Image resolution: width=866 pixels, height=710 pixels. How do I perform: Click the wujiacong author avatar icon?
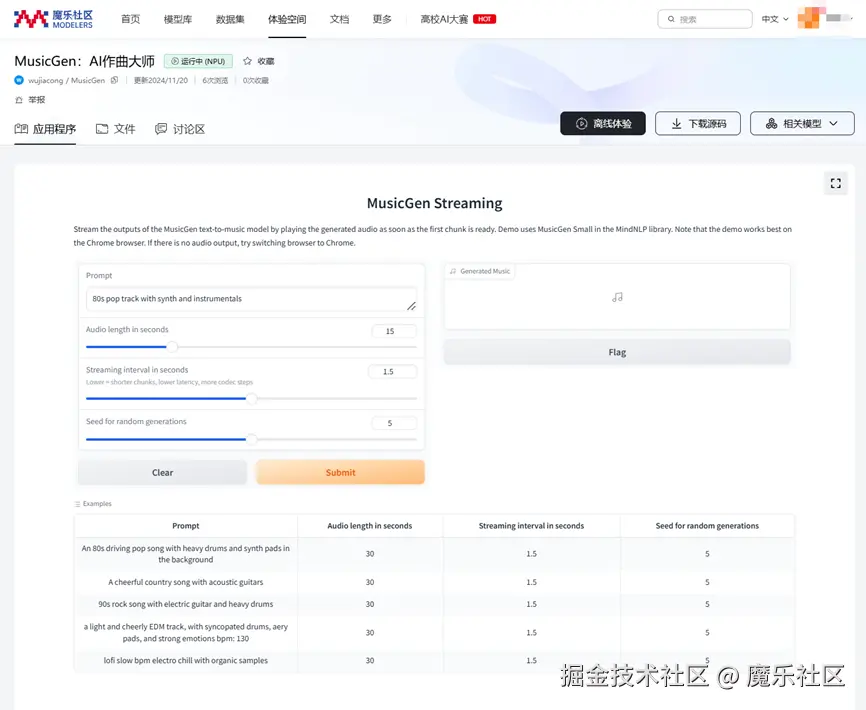pos(19,80)
